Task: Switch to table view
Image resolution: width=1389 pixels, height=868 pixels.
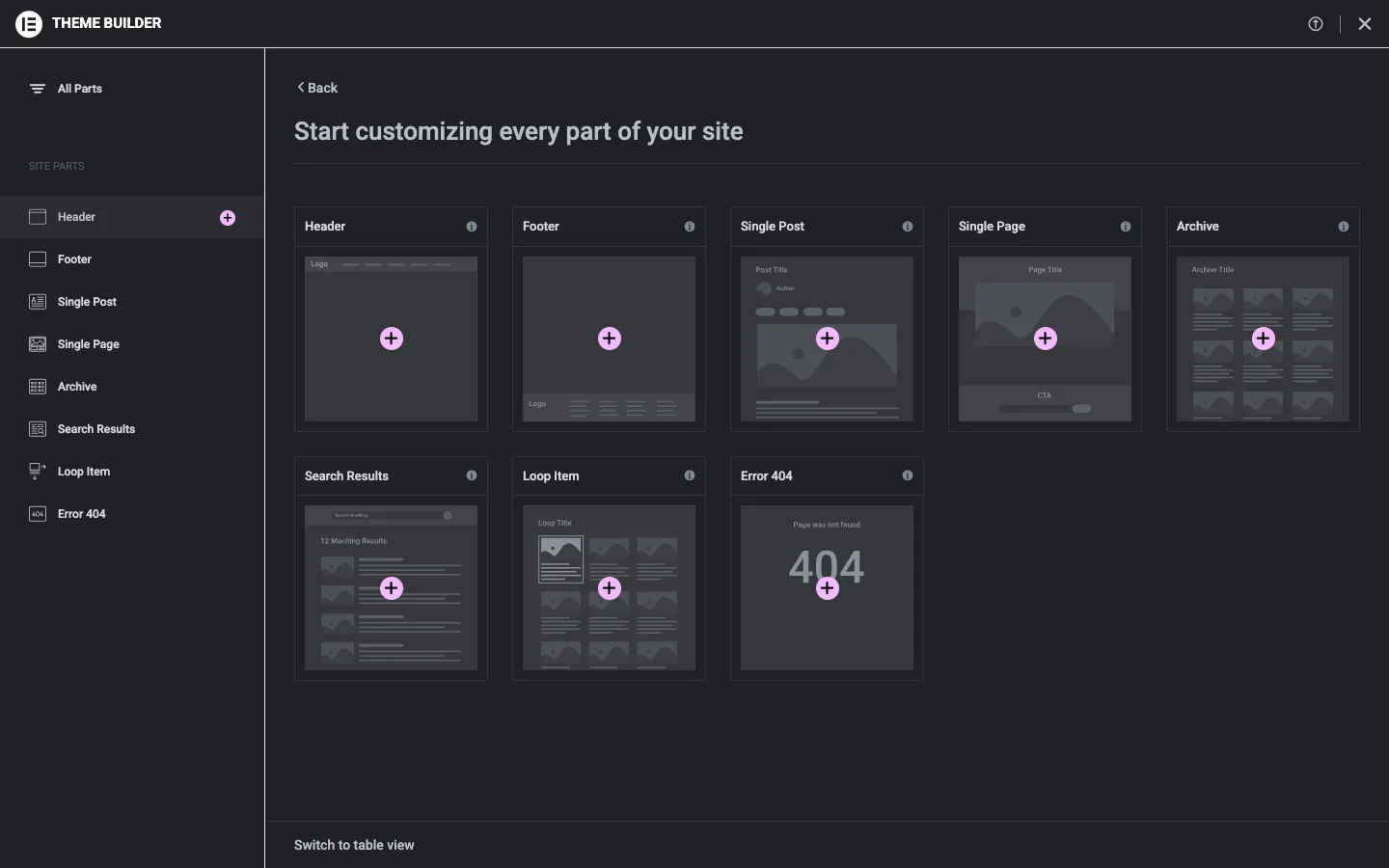Action: click(x=354, y=845)
